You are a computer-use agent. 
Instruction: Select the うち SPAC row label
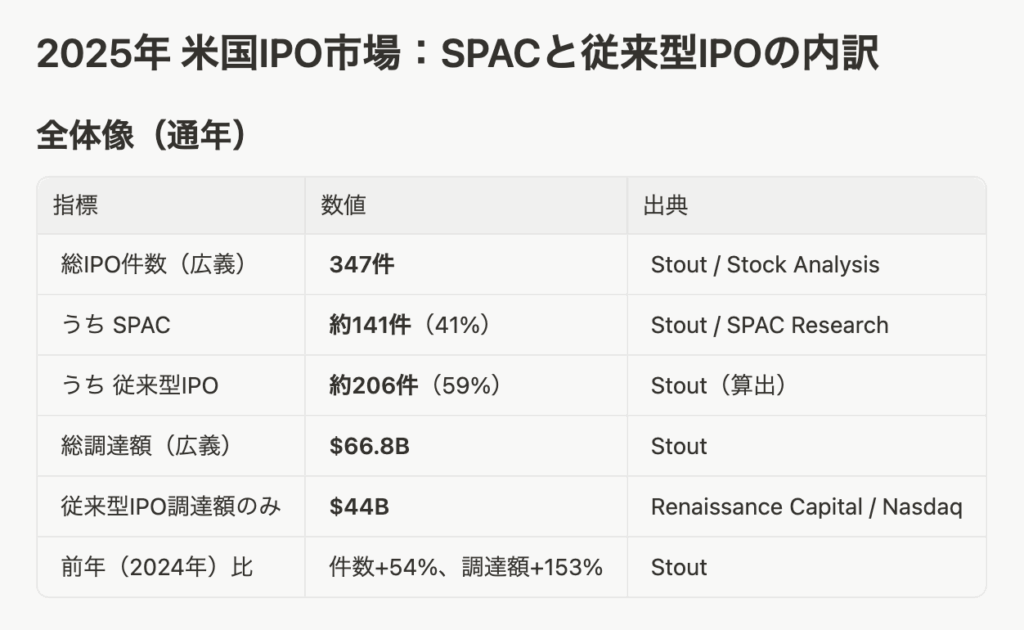[115, 325]
